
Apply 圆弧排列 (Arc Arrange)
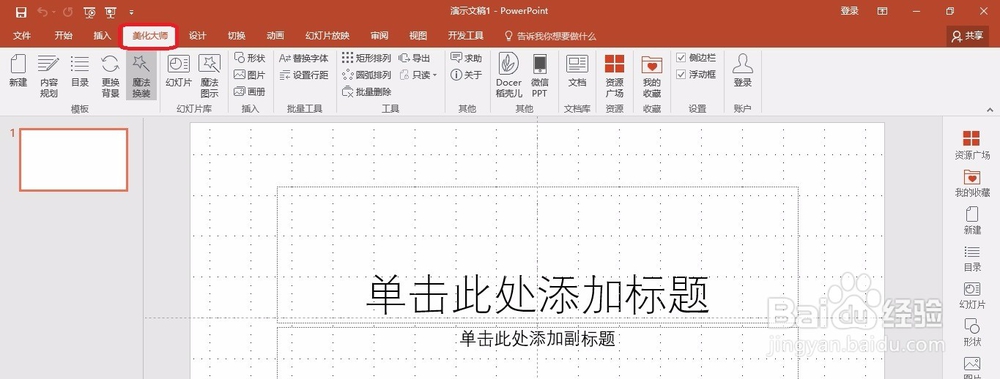pos(367,75)
